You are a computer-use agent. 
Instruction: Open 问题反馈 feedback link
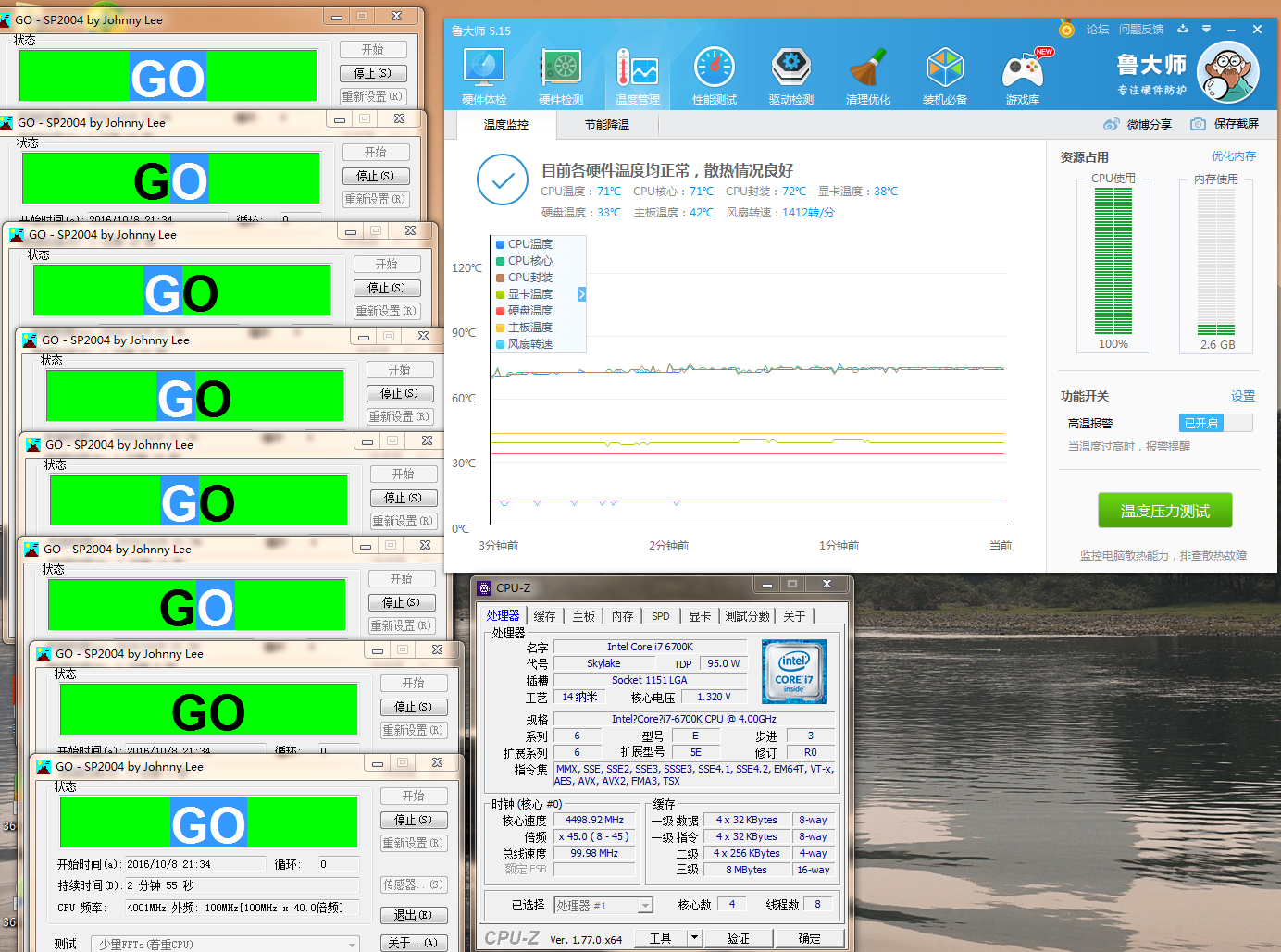coord(1141,30)
